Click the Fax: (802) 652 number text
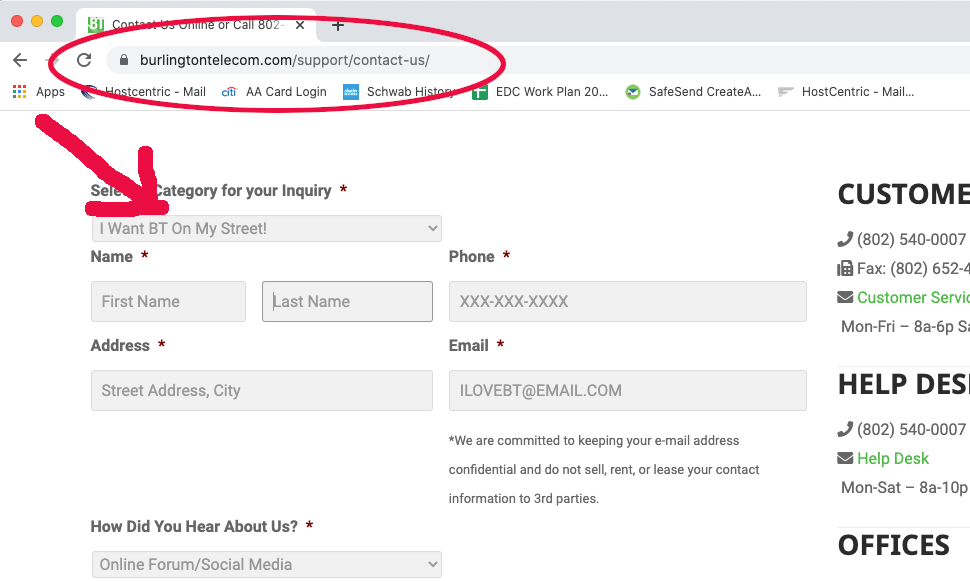The image size is (970, 581). click(x=913, y=269)
